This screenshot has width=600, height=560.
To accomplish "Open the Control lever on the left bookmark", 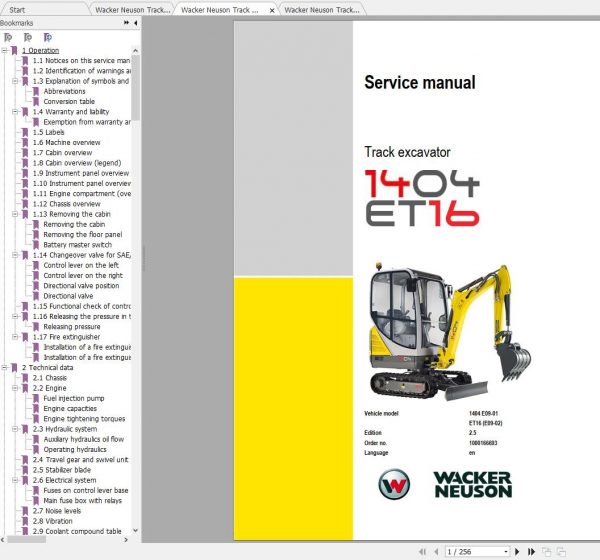I will (x=81, y=265).
